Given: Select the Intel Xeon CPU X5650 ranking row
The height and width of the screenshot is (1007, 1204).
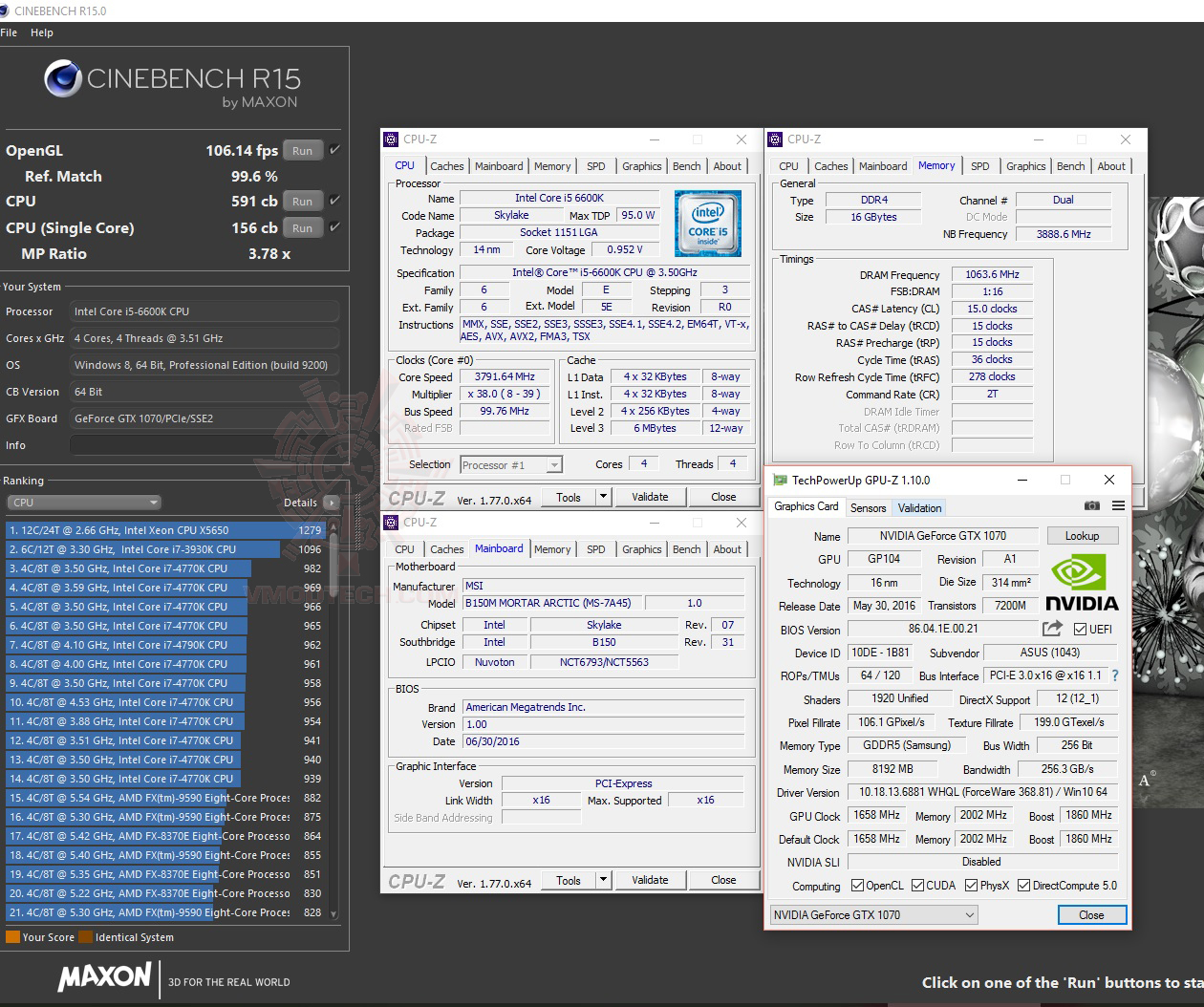Looking at the screenshot, I should click(x=165, y=530).
